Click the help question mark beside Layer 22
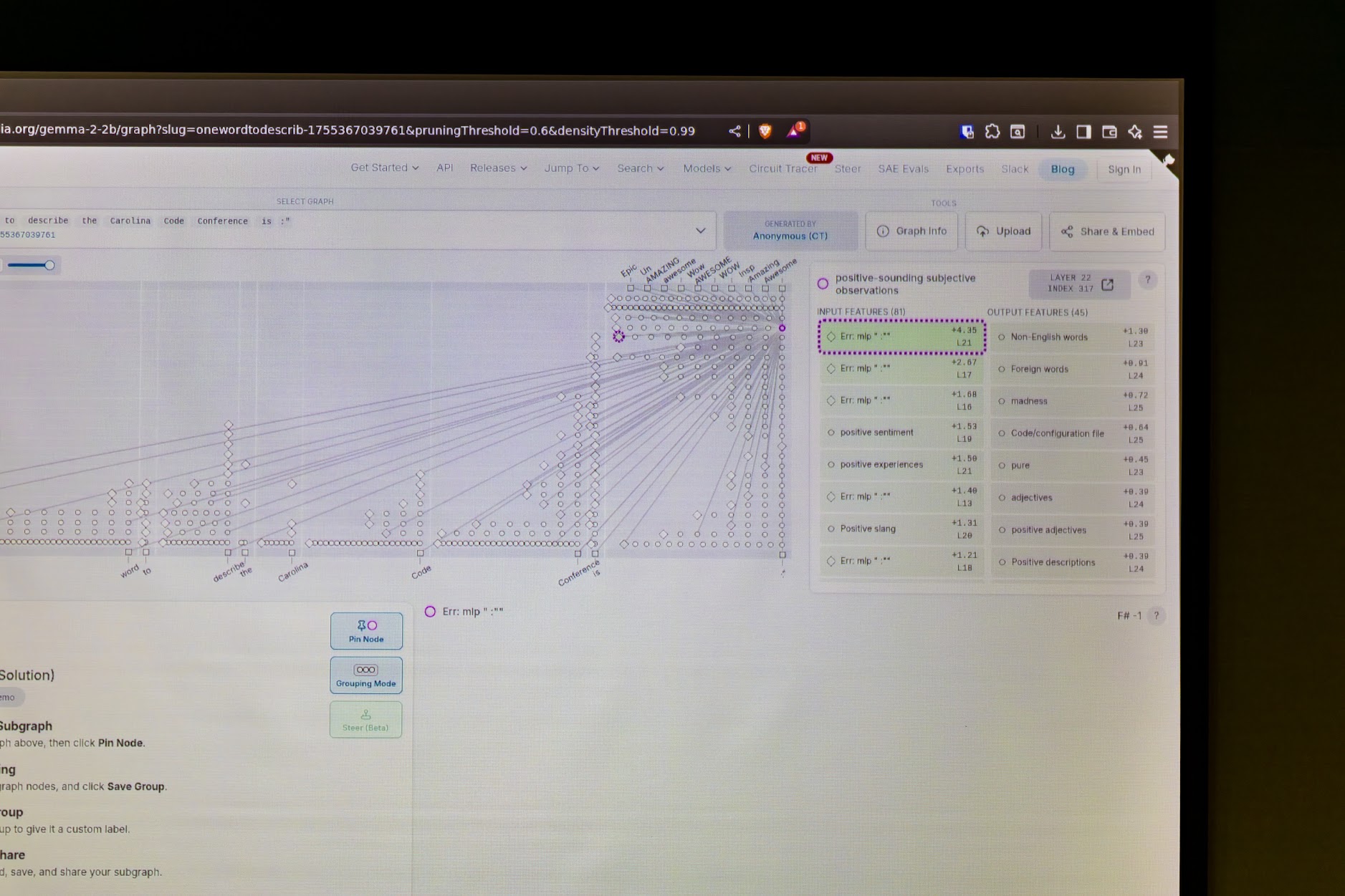 (x=1148, y=280)
